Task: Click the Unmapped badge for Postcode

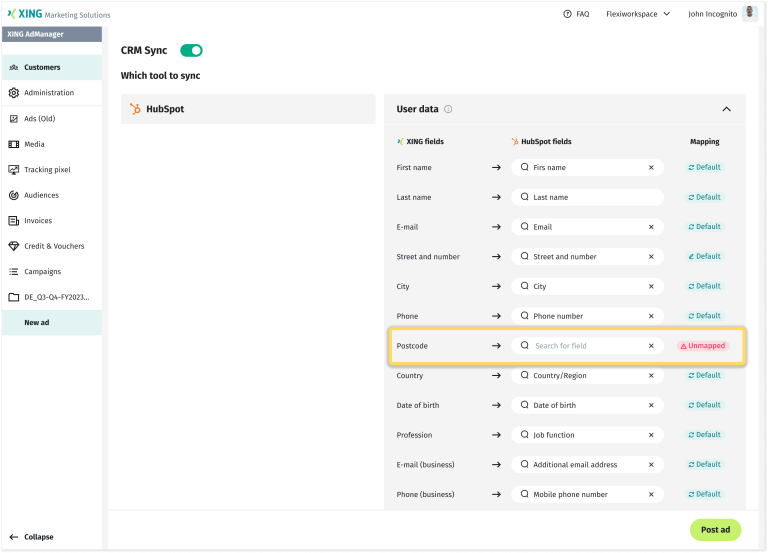Action: coord(704,346)
